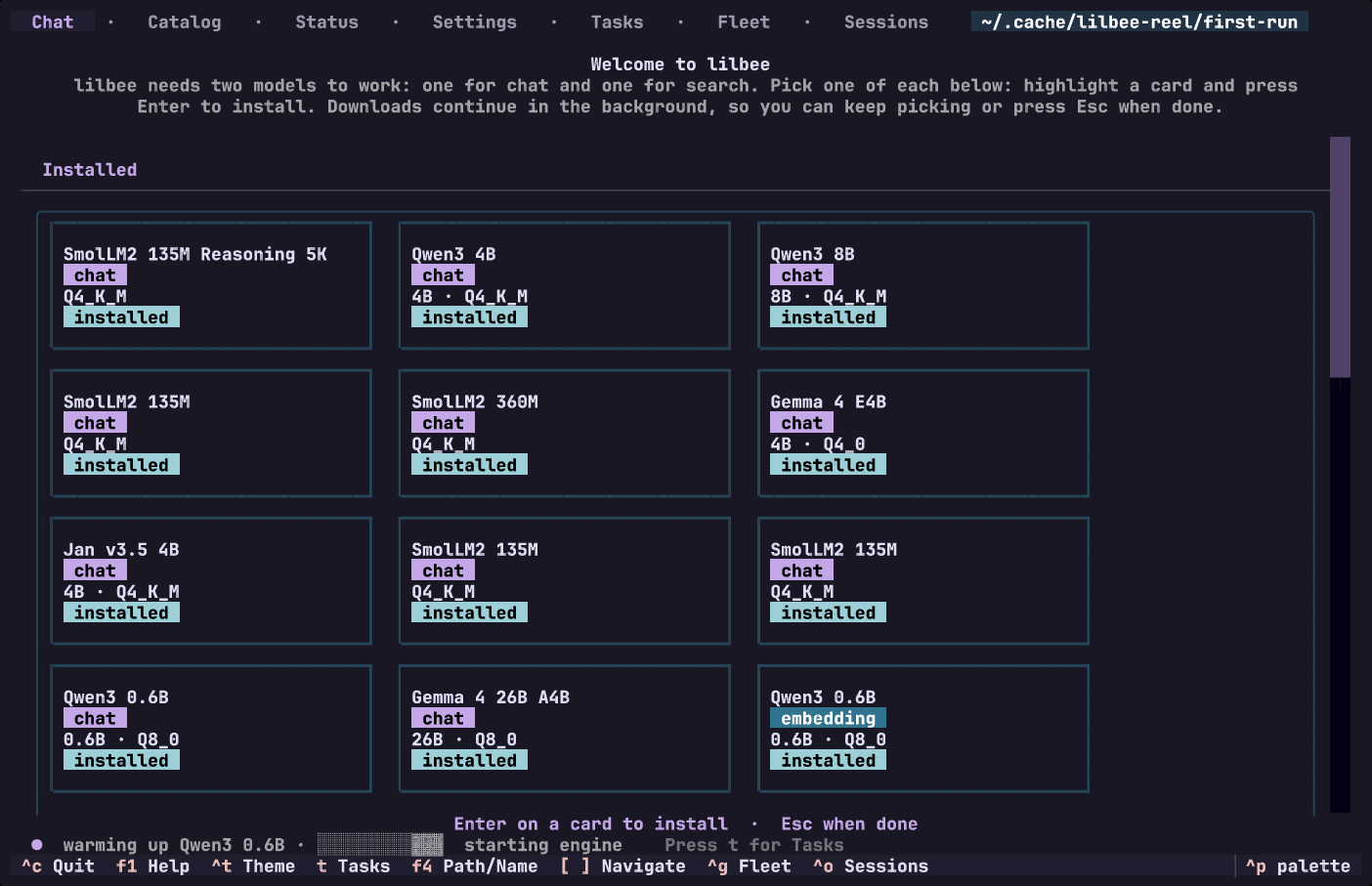Click "warming up Qwen3 0.6B" status text
The width and height of the screenshot is (1372, 886).
tap(174, 845)
